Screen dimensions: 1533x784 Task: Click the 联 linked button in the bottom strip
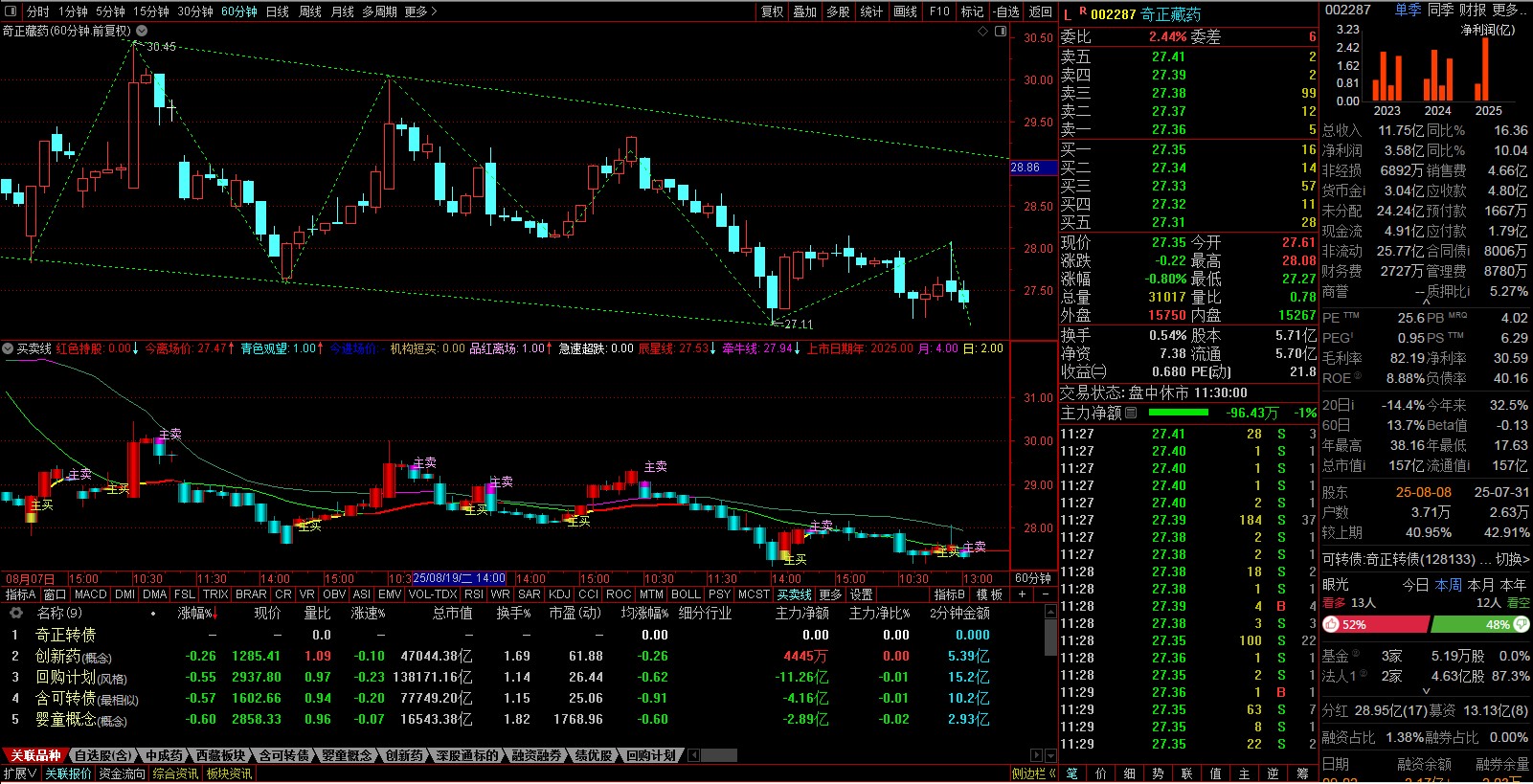(1186, 773)
